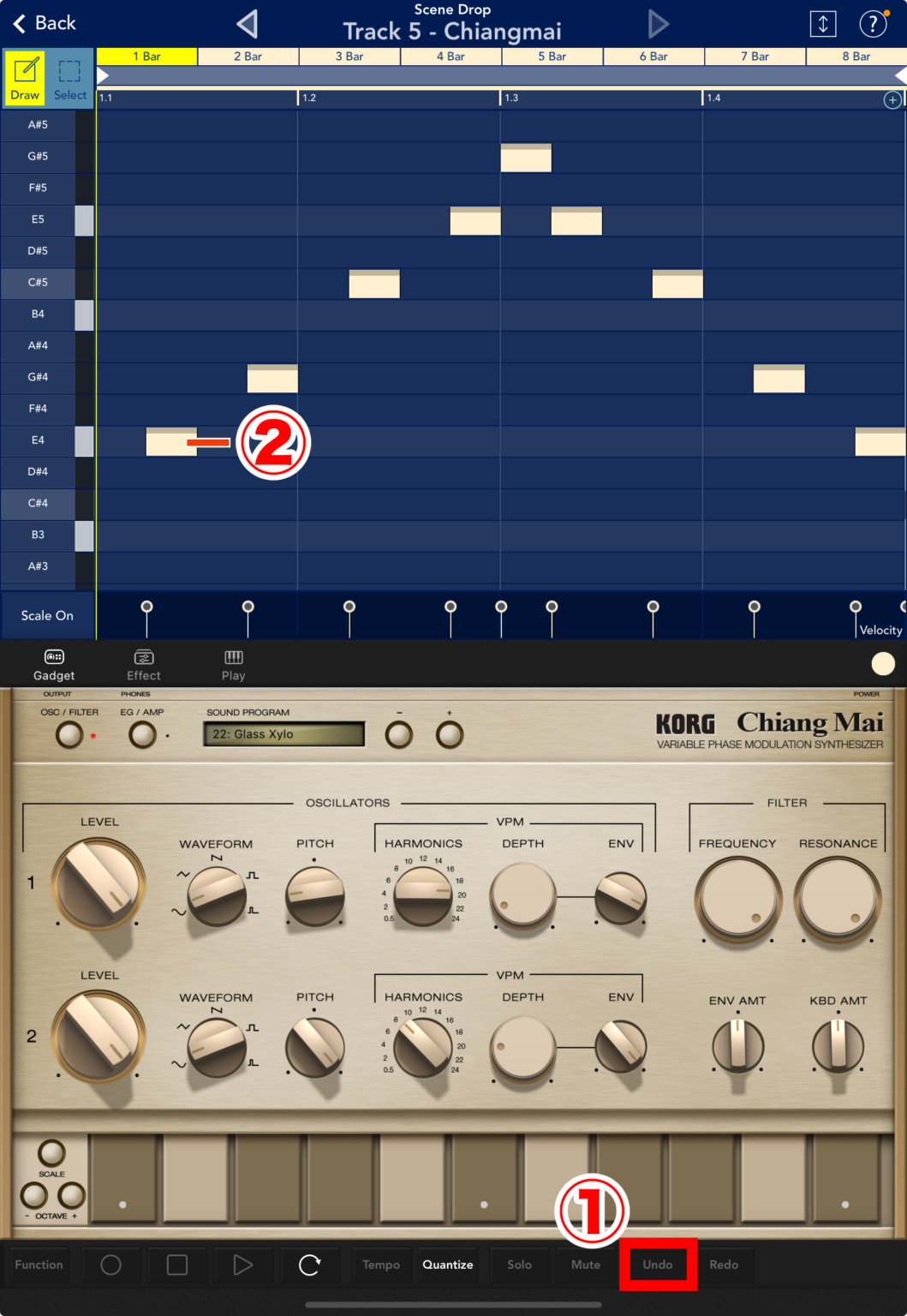Open the help question mark icon
907x1316 pixels.
873,24
